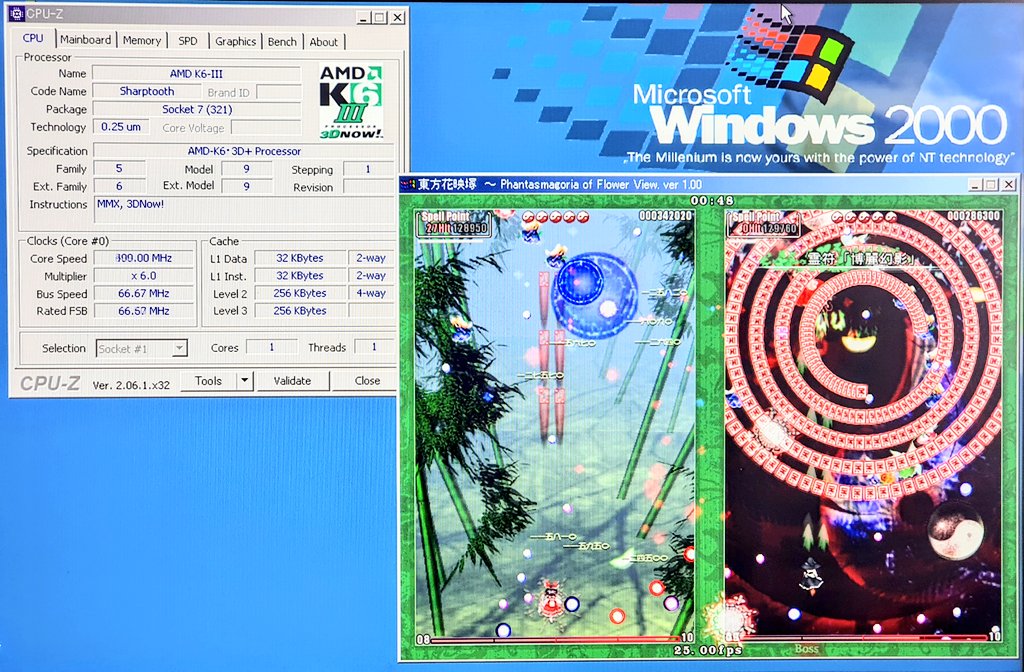Minimize the Phantasmagoria of Flower View window
The height and width of the screenshot is (672, 1024).
[x=976, y=185]
